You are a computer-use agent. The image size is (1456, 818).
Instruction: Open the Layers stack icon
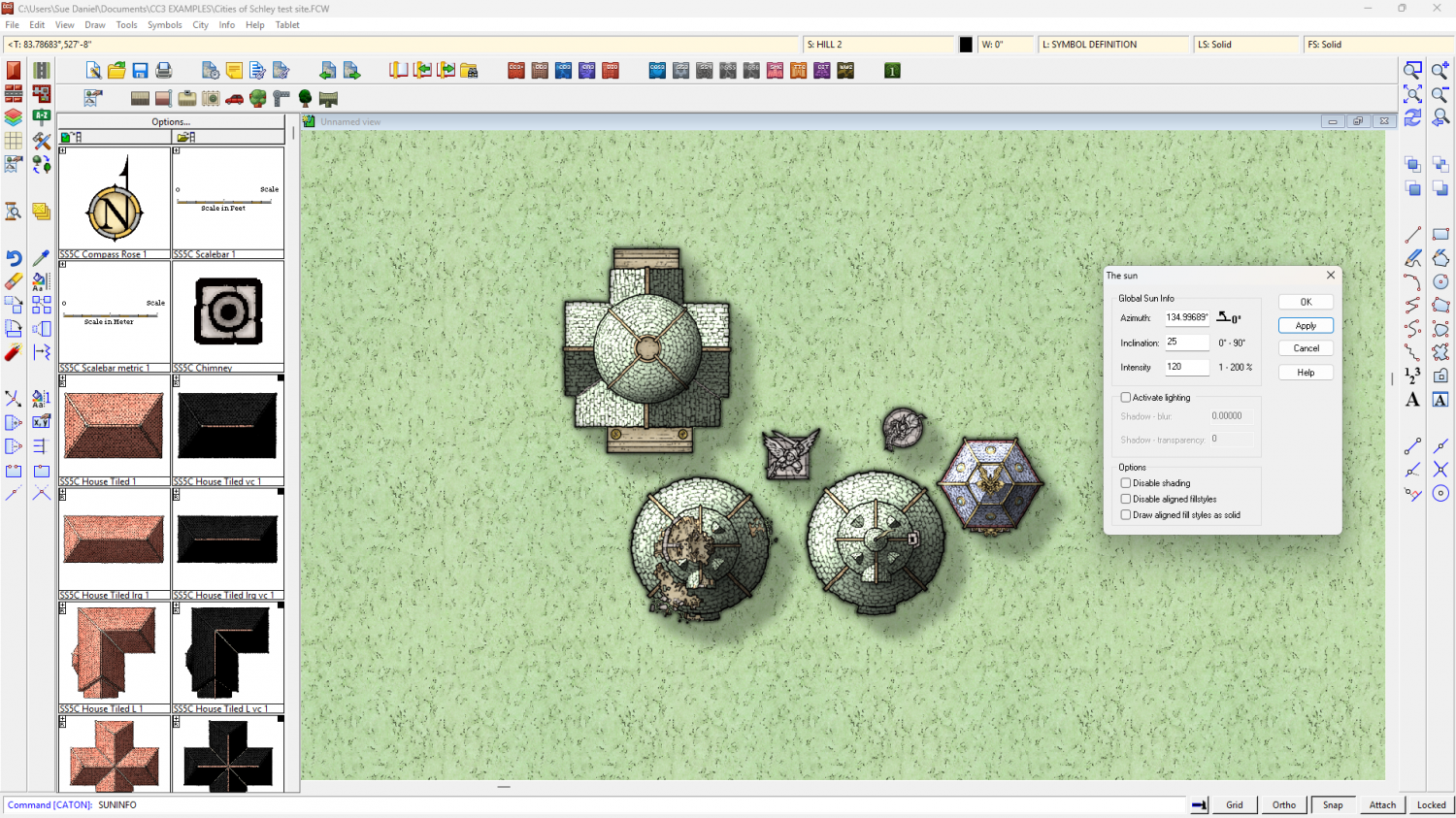click(x=14, y=117)
